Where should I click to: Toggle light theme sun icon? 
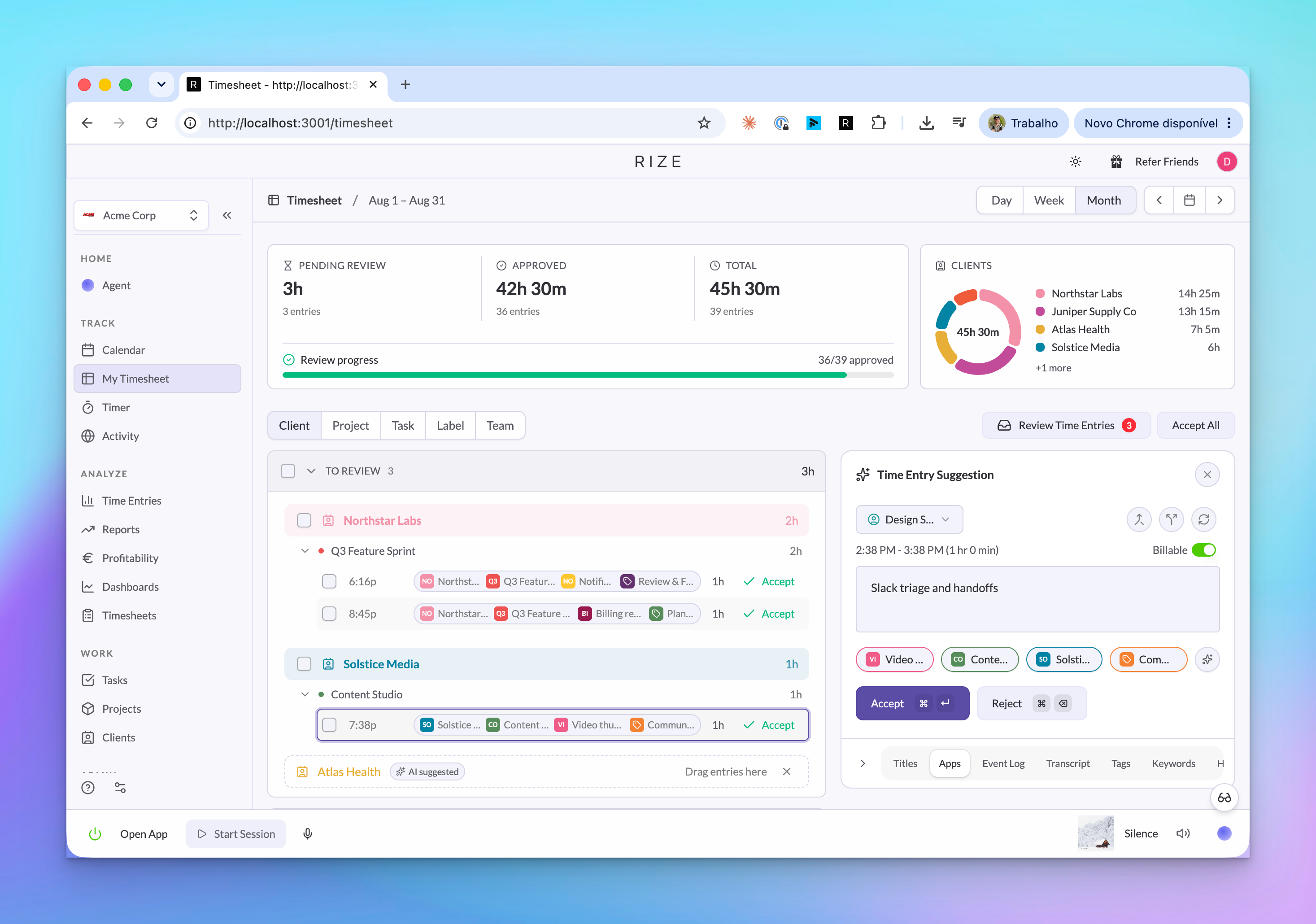[1075, 161]
